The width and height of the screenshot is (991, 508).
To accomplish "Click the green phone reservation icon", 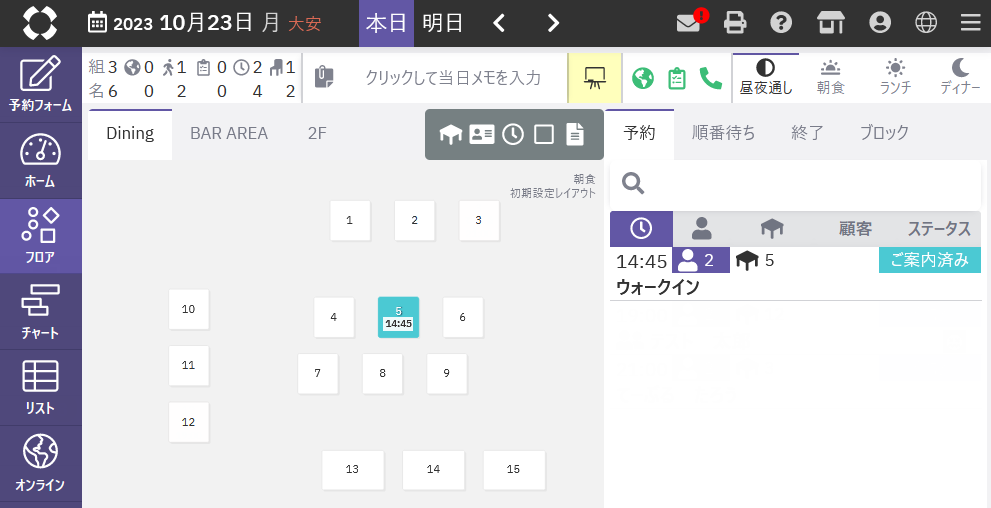I will click(711, 78).
